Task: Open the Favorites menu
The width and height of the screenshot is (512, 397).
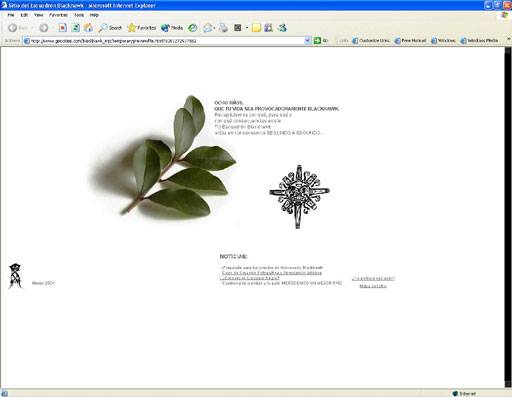Action: pyautogui.click(x=58, y=15)
